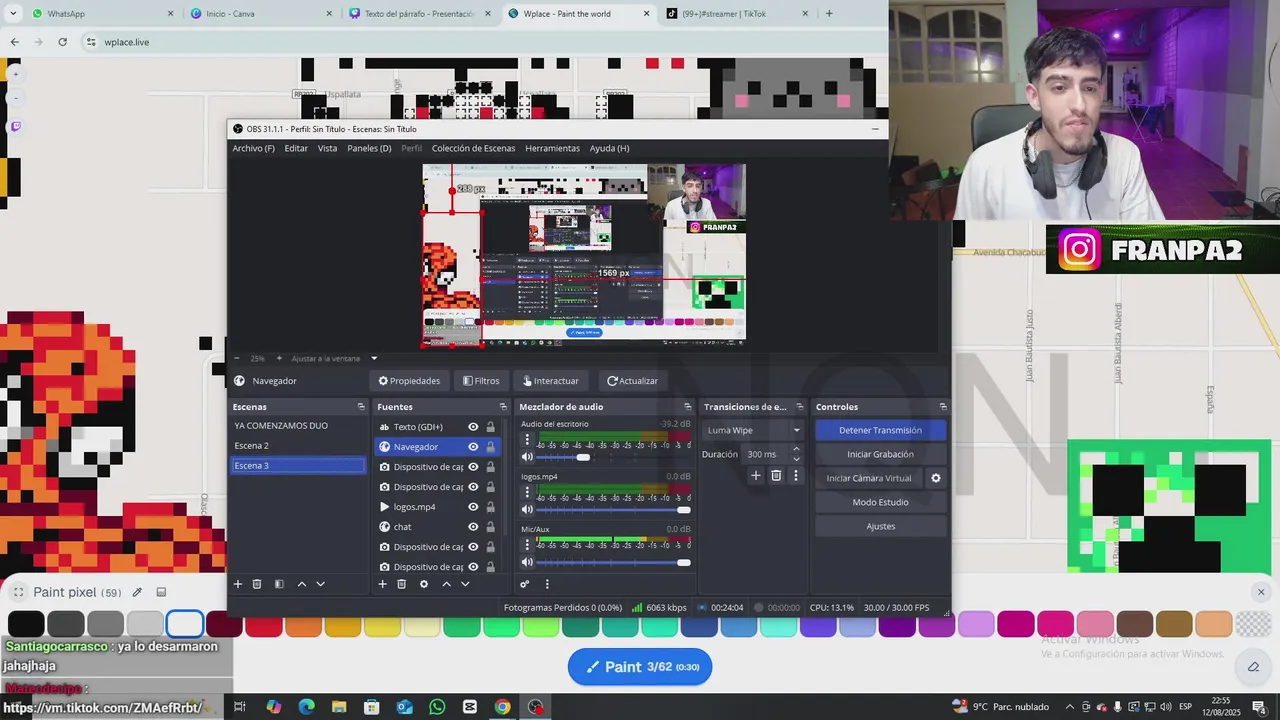This screenshot has height=720, width=1280.
Task: Click Duración 300 ms field
Action: 766,454
